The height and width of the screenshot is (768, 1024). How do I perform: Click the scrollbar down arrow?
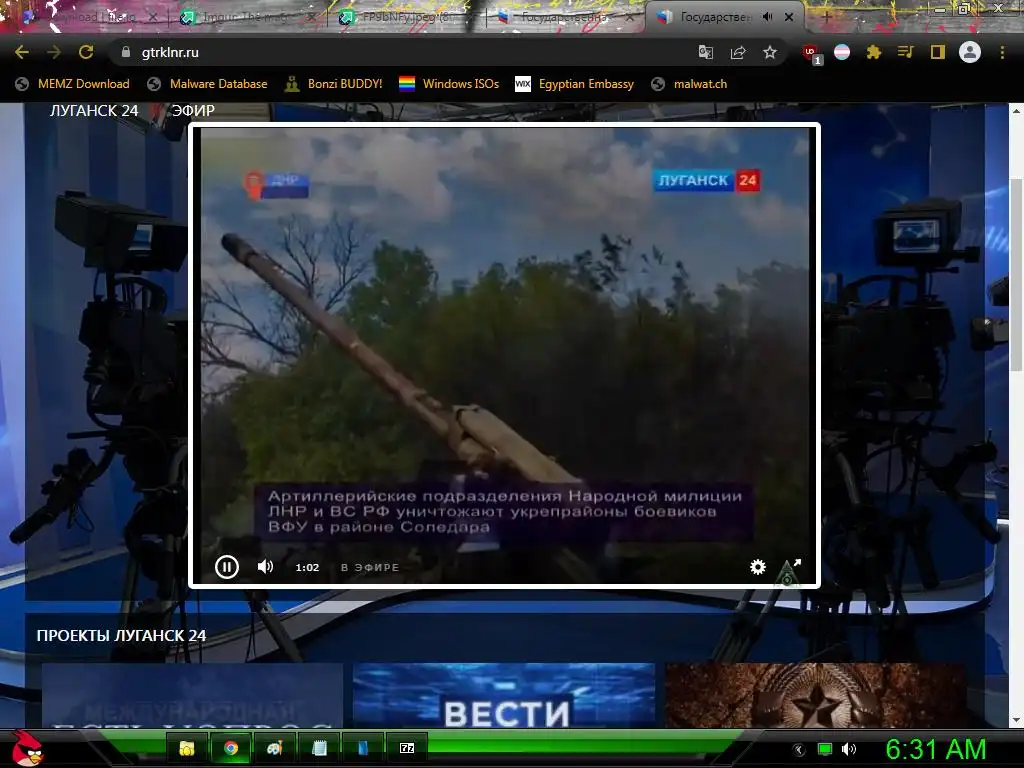coord(1016,720)
